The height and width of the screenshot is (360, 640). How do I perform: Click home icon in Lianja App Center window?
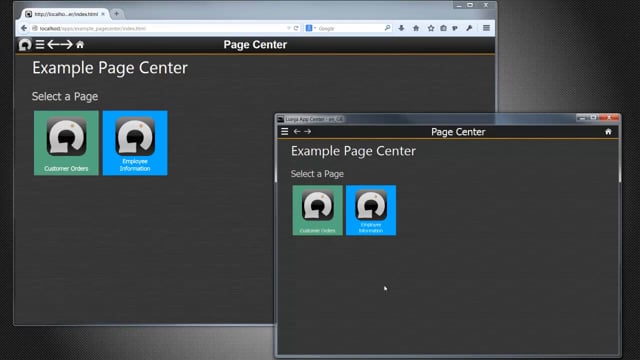tap(608, 131)
